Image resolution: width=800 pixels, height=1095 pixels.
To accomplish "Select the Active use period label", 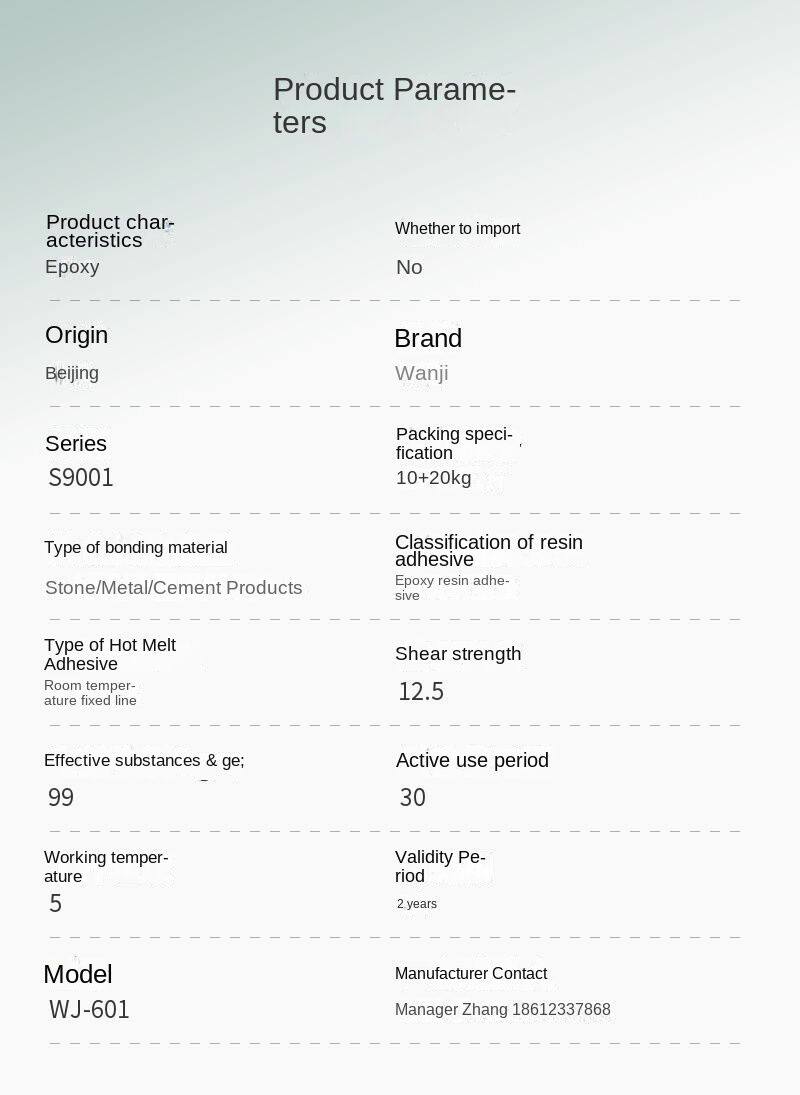I will [472, 761].
